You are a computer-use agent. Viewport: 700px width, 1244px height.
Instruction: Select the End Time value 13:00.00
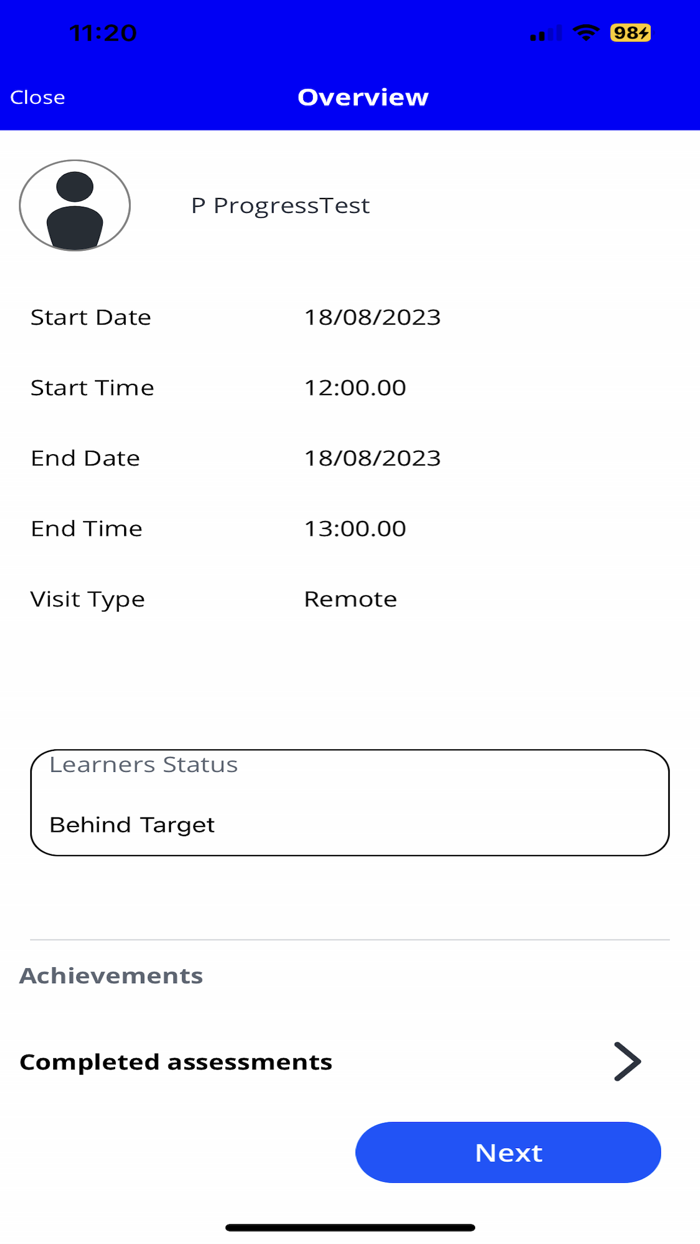[356, 529]
